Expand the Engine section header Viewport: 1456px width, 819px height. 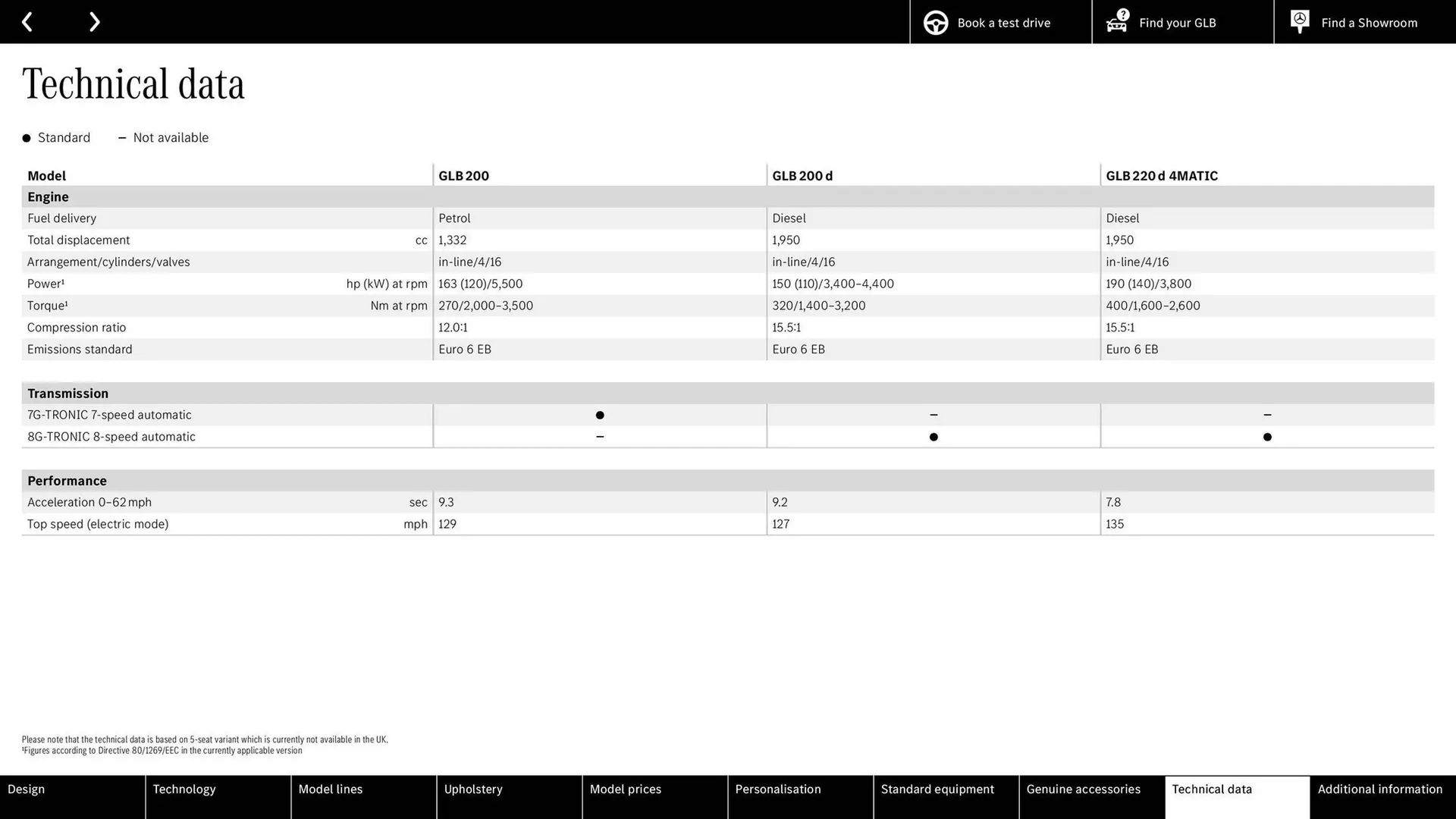(x=48, y=196)
